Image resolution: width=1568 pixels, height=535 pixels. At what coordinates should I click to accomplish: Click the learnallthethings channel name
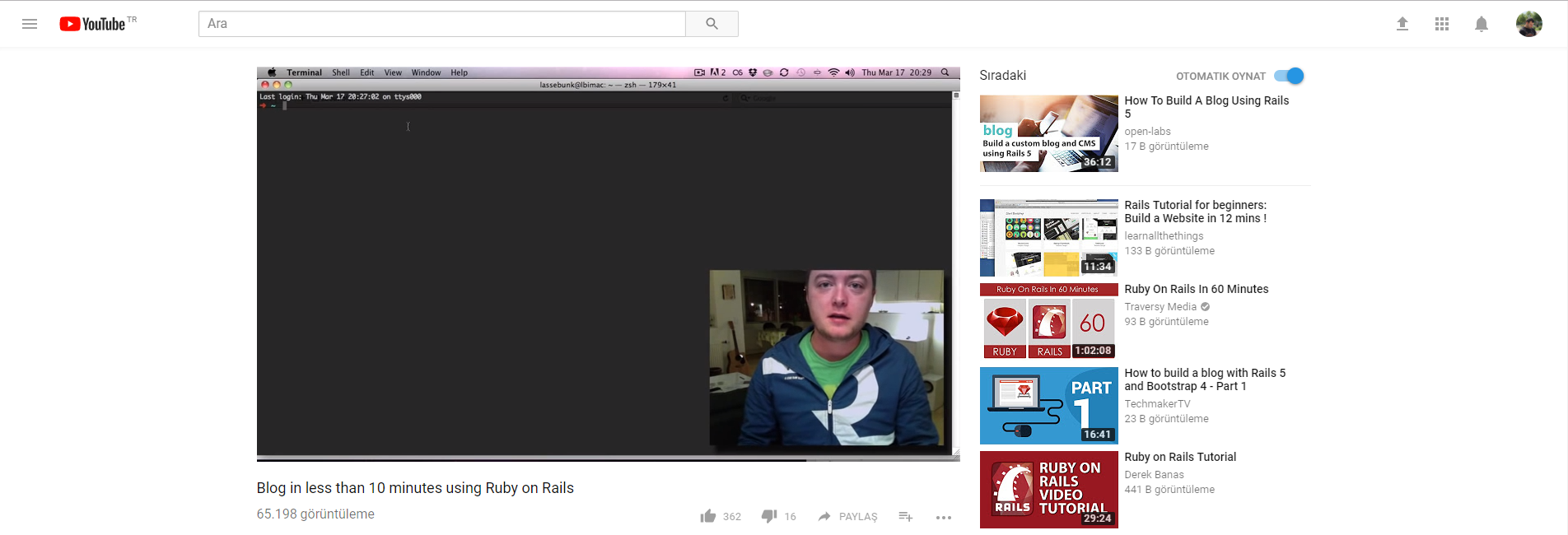pos(1164,236)
